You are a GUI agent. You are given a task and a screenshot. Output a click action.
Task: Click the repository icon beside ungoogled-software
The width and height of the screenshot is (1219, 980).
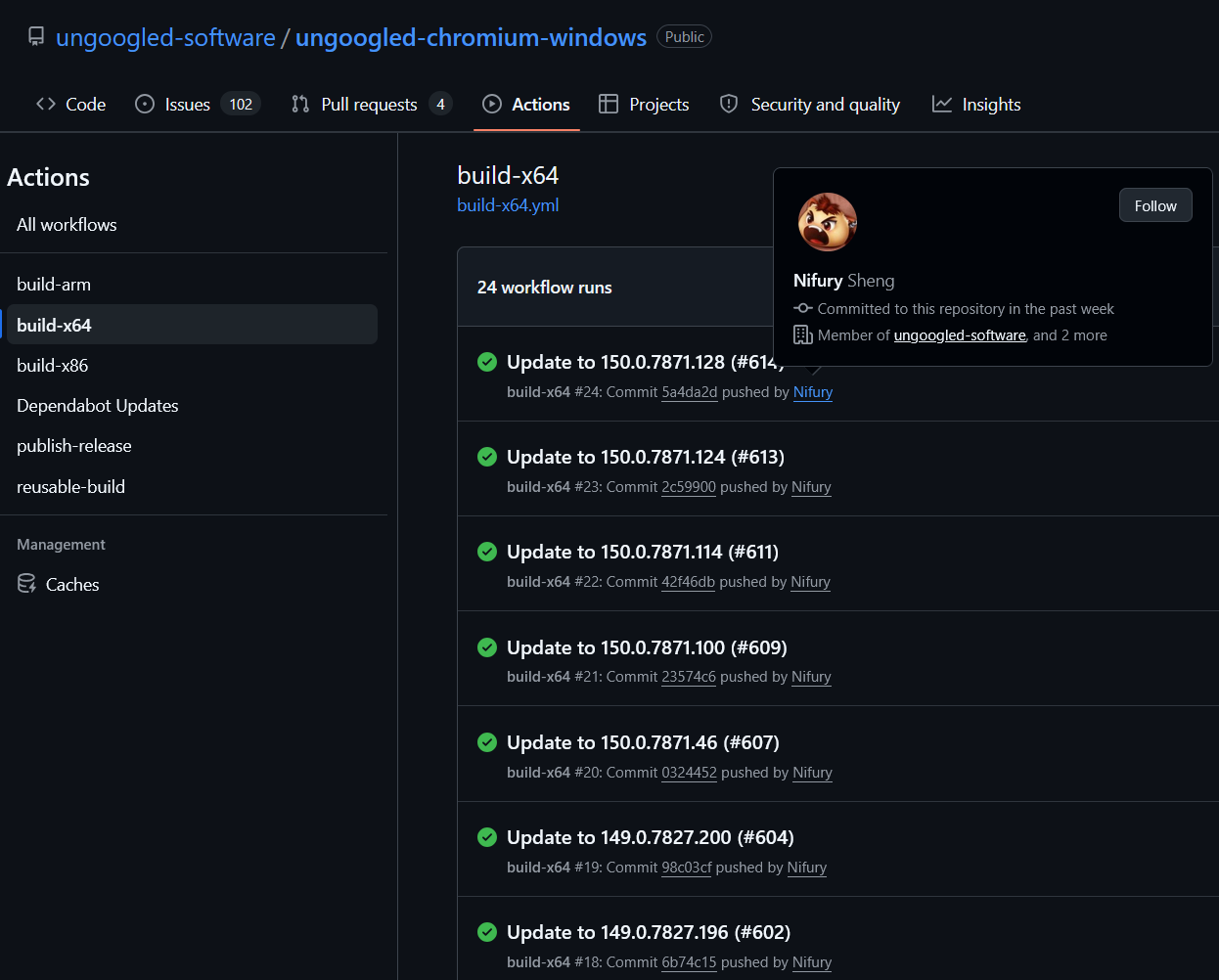36,37
